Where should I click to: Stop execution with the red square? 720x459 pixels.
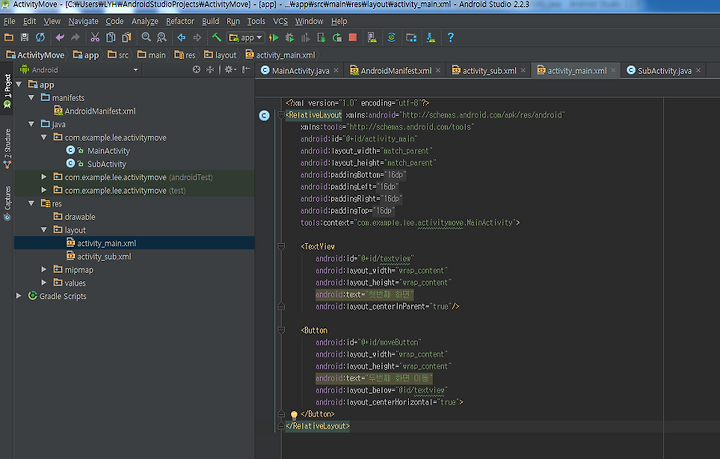pos(353,38)
